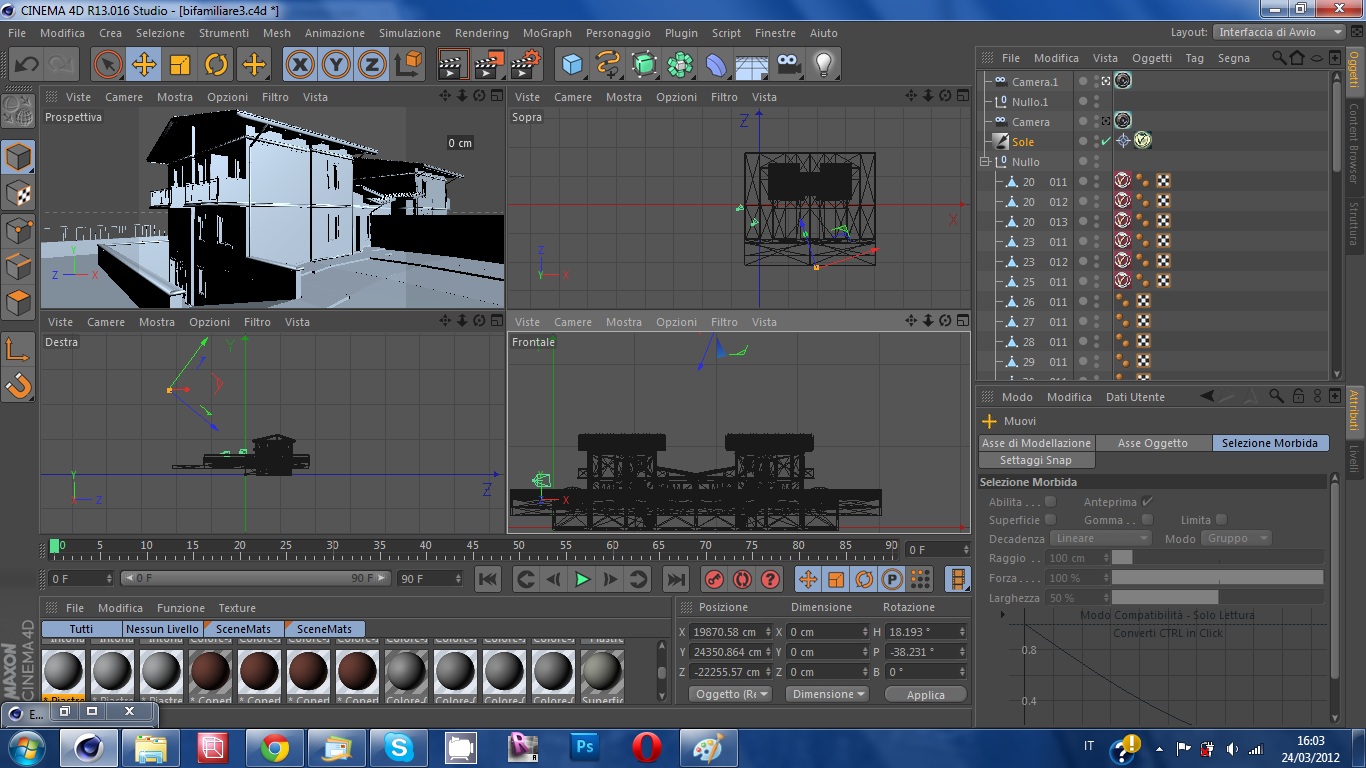Toggle the Anteprima checkbox

[1147, 502]
